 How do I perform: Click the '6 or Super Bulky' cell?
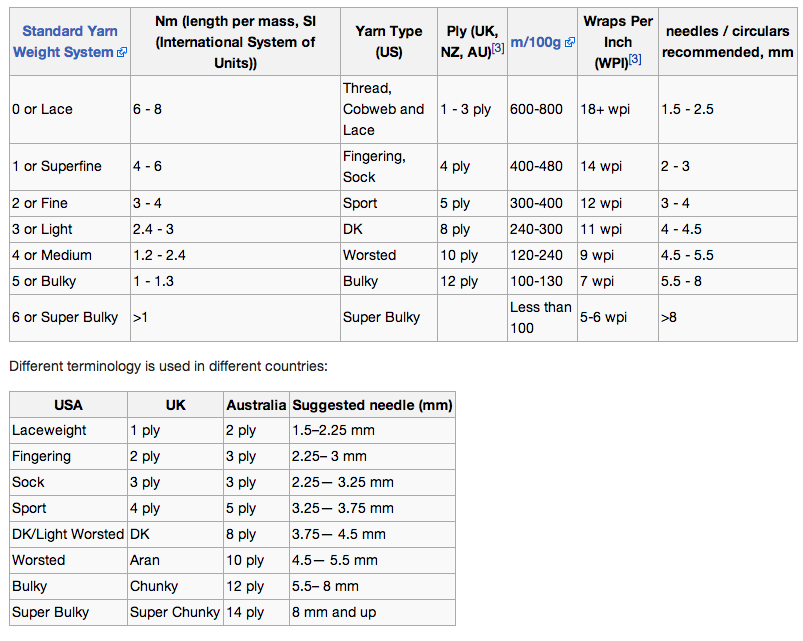70,318
